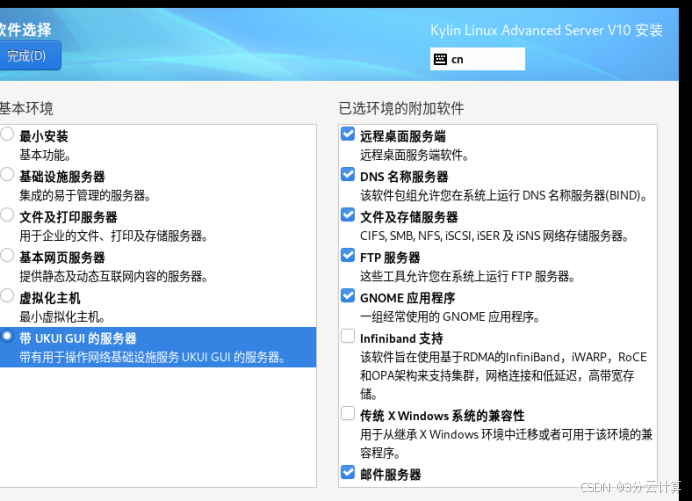692x501 pixels.
Task: Uncheck the FTP 服务器 checkbox
Action: (348, 255)
